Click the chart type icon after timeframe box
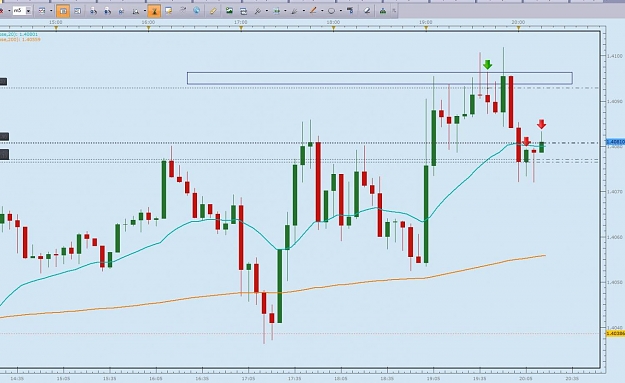This screenshot has height=383, width=625. 42,11
